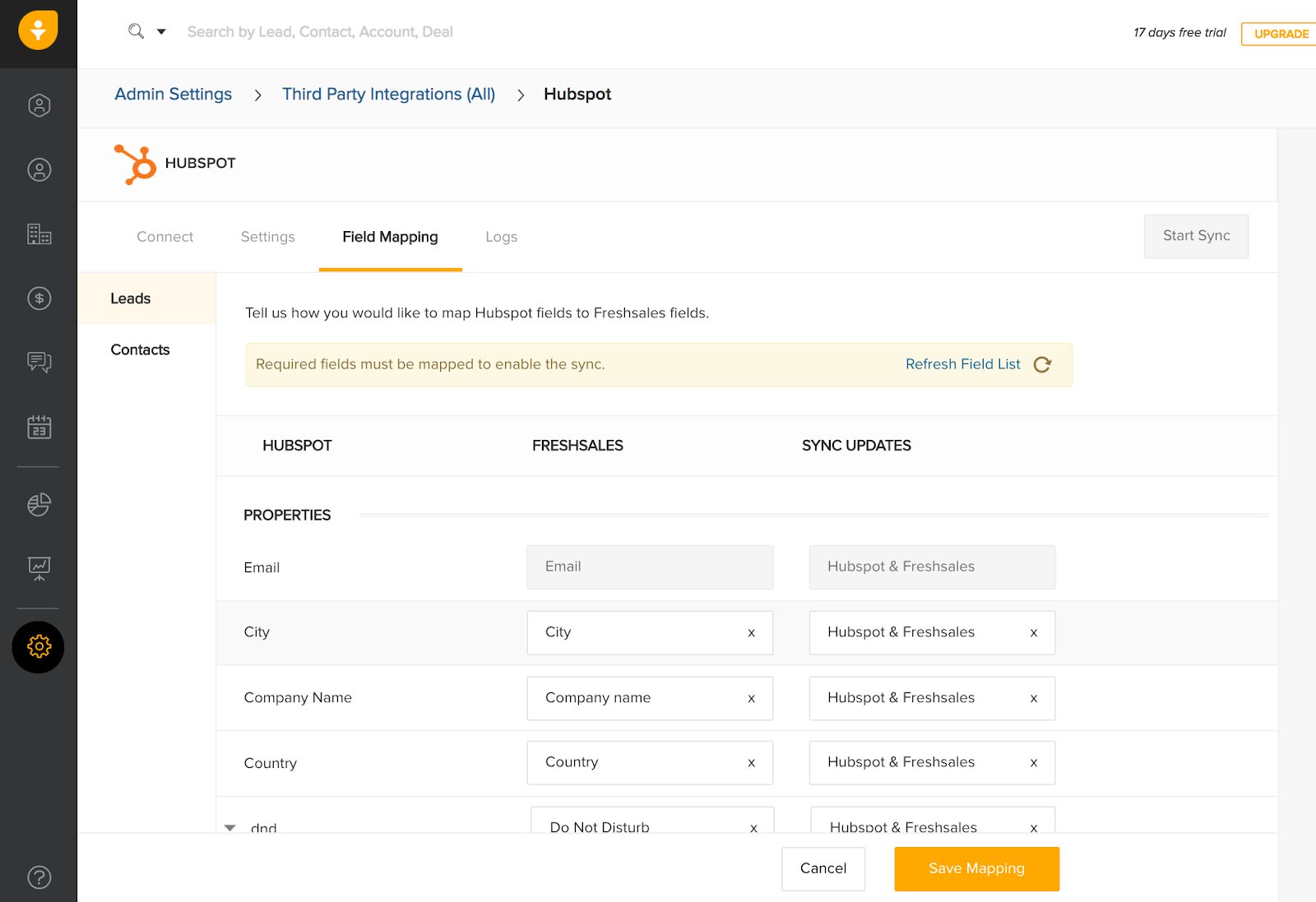Screen dimensions: 1316x902
Task: Switch to the Logs tab
Action: 501,237
